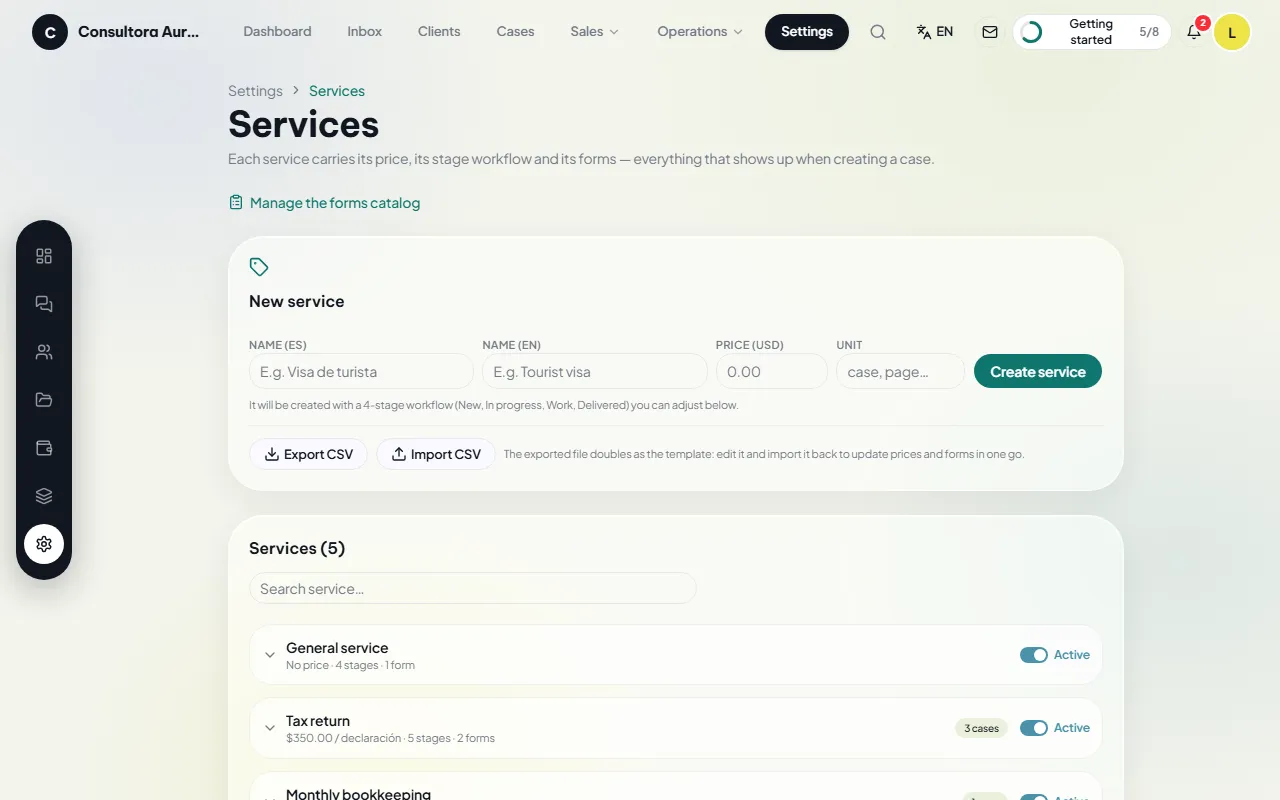Switch language with the EN translate icon
Viewport: 1280px width, 800px height.
pos(935,32)
